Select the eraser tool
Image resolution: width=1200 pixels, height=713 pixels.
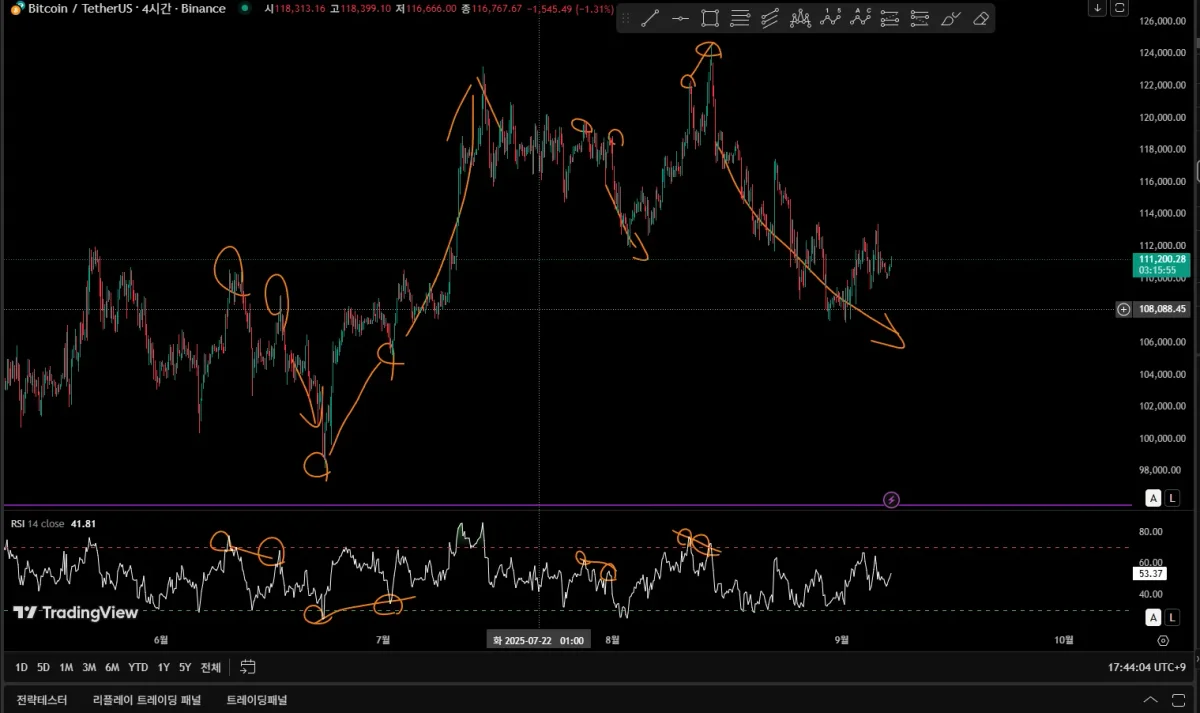click(981, 18)
